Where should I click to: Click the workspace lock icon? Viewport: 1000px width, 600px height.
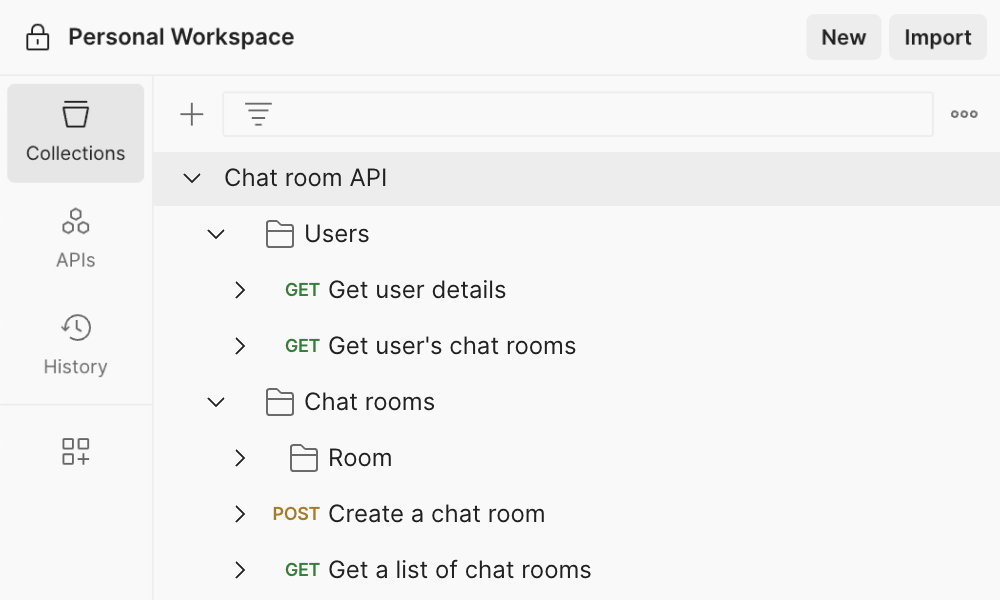click(37, 38)
